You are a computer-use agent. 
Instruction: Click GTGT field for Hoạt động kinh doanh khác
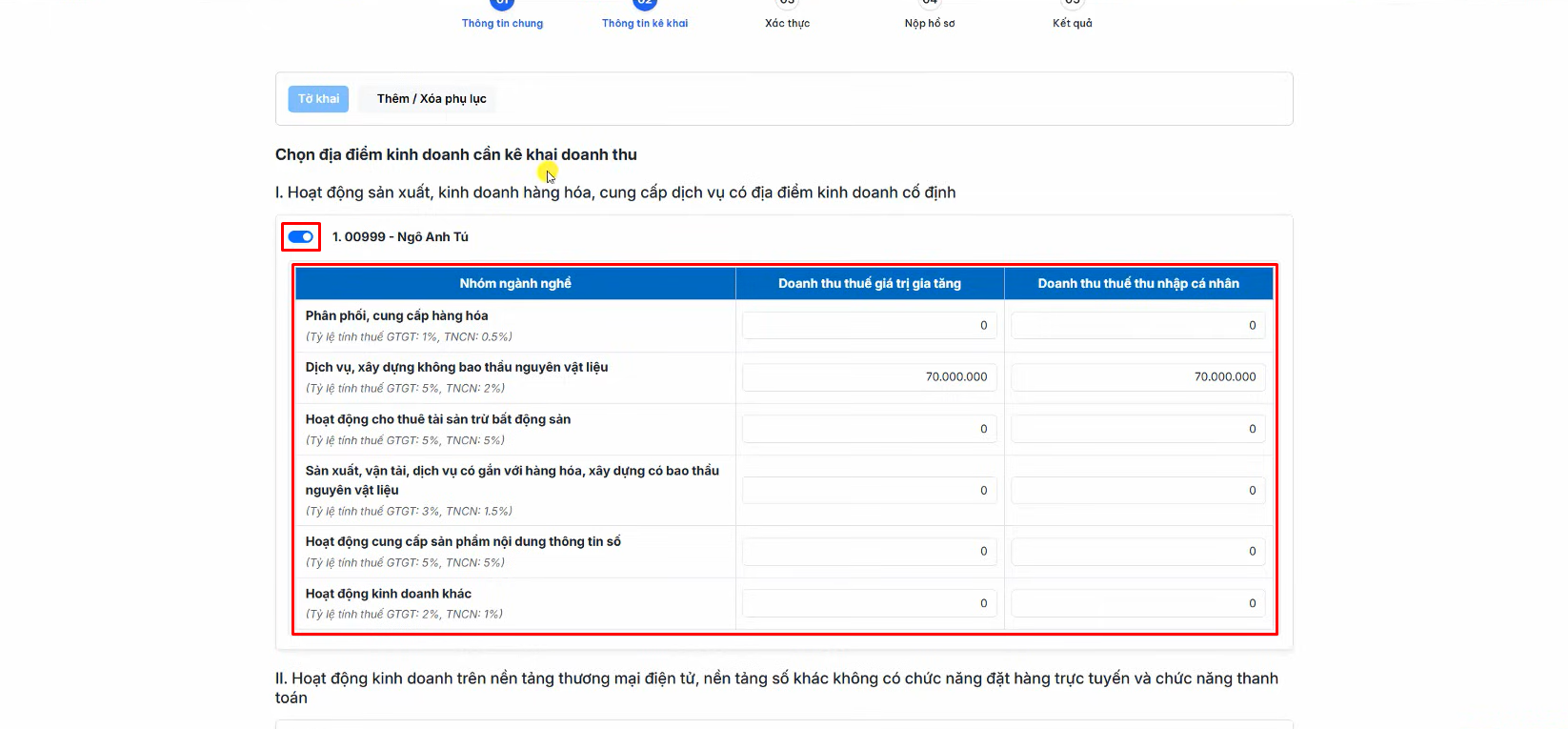(x=870, y=603)
